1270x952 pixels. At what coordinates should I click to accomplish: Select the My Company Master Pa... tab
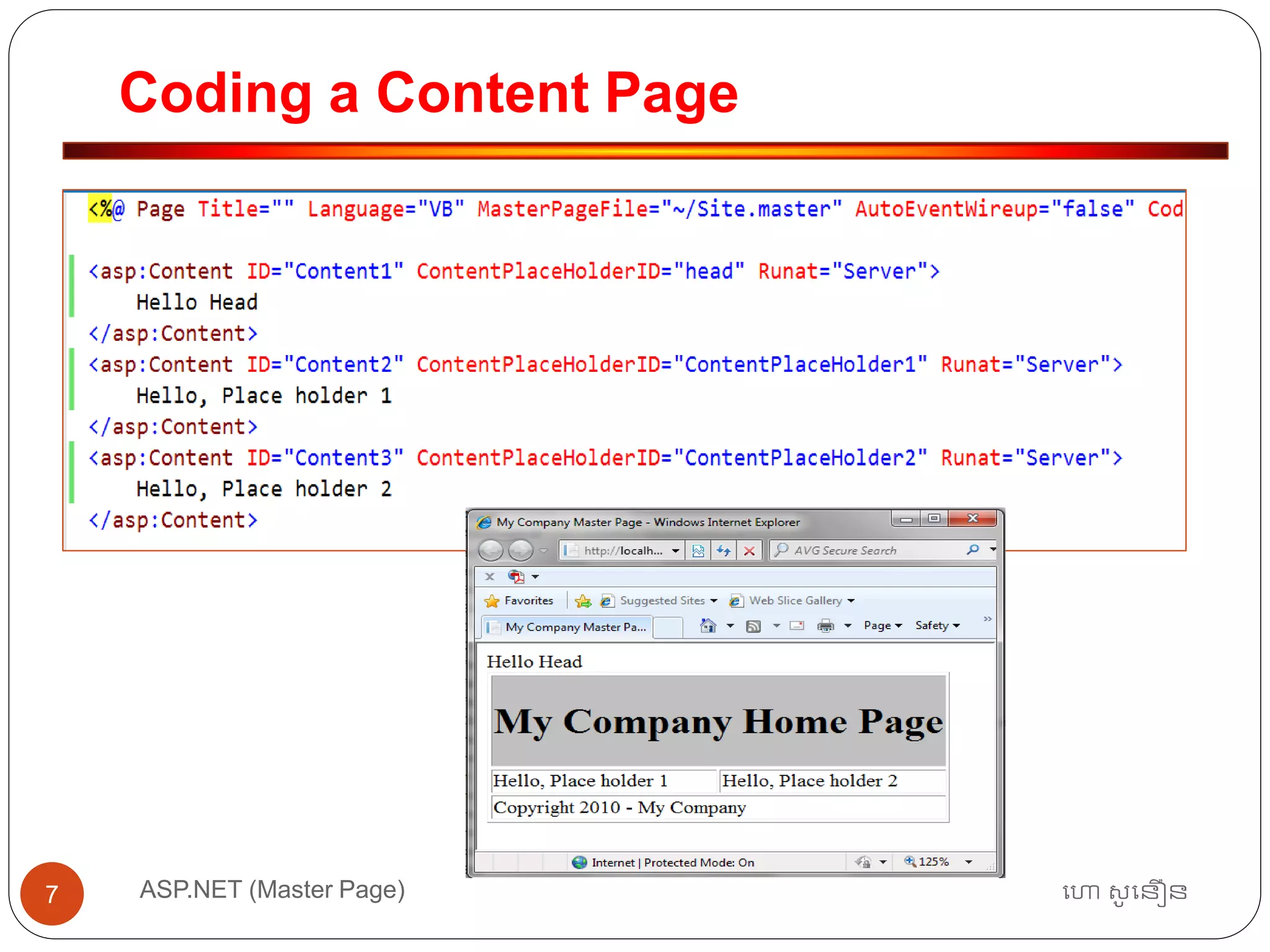tap(567, 627)
